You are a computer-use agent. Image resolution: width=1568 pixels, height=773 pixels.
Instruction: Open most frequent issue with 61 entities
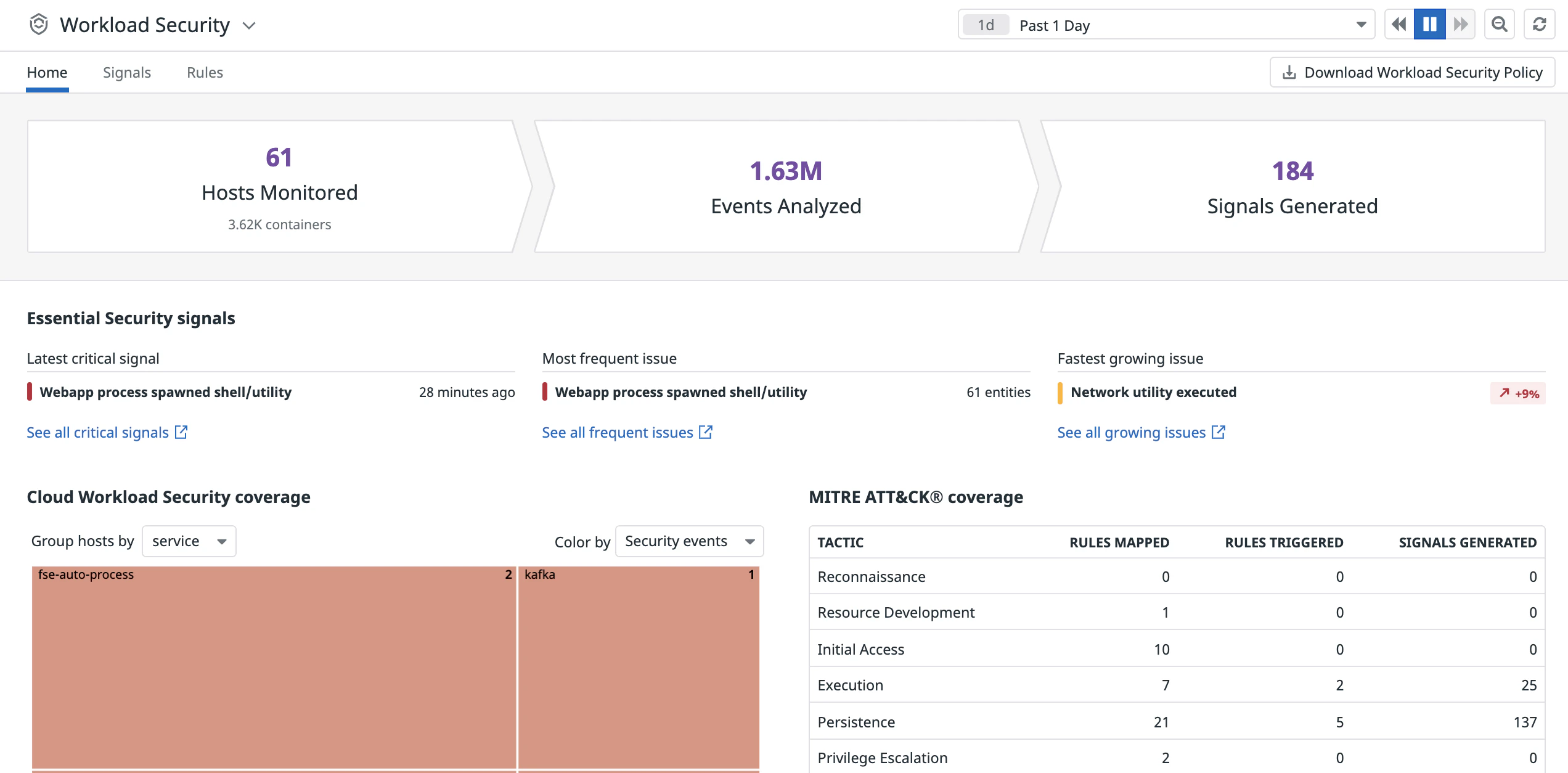(x=786, y=392)
